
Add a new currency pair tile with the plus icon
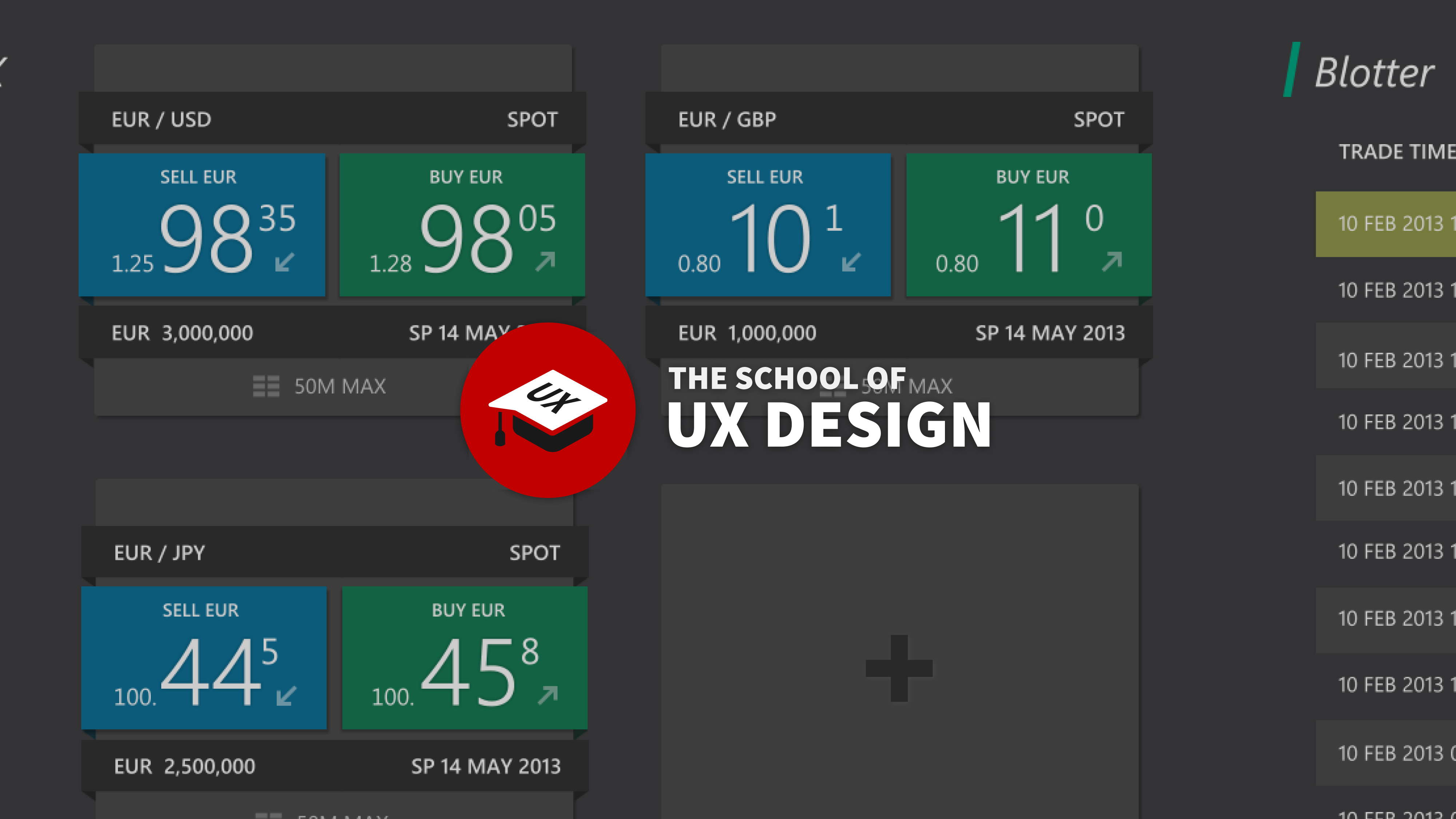pyautogui.click(x=899, y=668)
